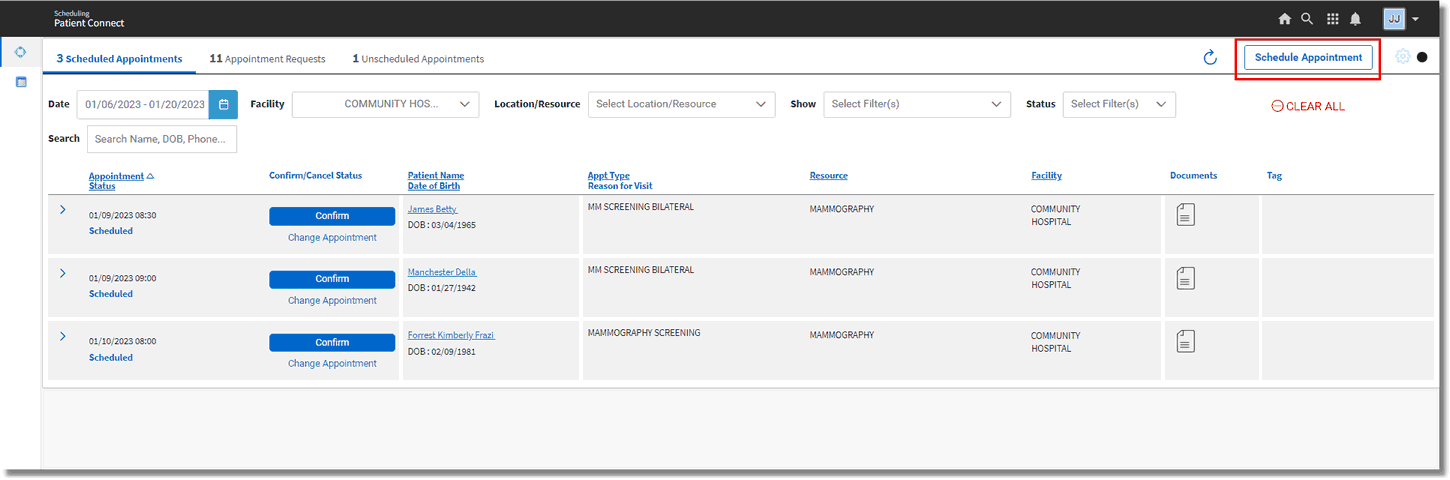The height and width of the screenshot is (480, 1450).
Task: Select the target icon in left sidebar
Action: click(x=21, y=51)
